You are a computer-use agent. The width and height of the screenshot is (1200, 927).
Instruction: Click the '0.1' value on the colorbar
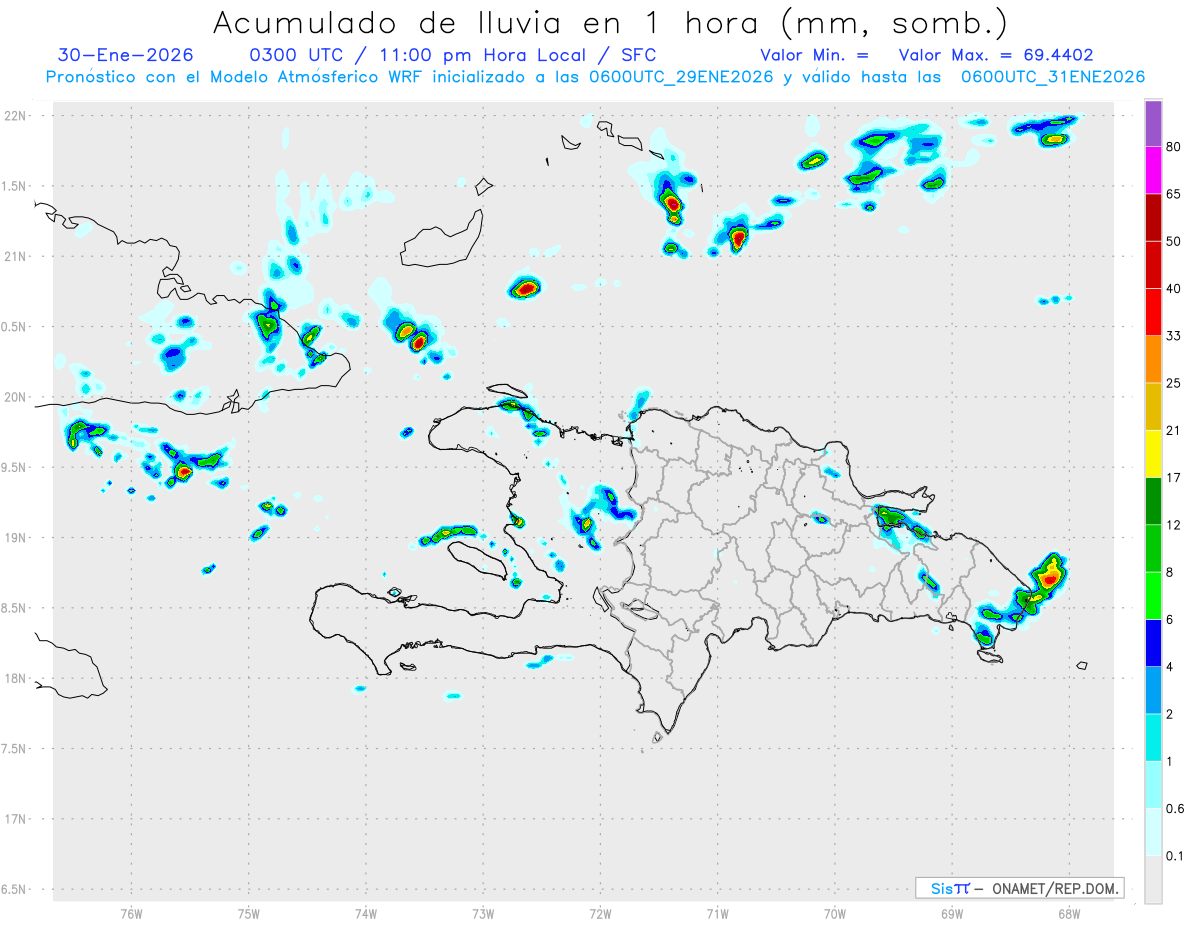pyautogui.click(x=1176, y=856)
